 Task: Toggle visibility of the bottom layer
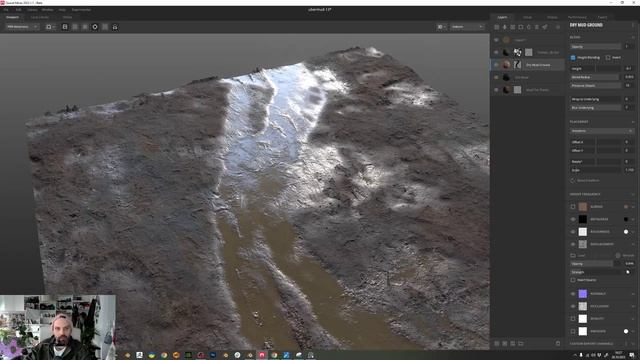pos(496,90)
